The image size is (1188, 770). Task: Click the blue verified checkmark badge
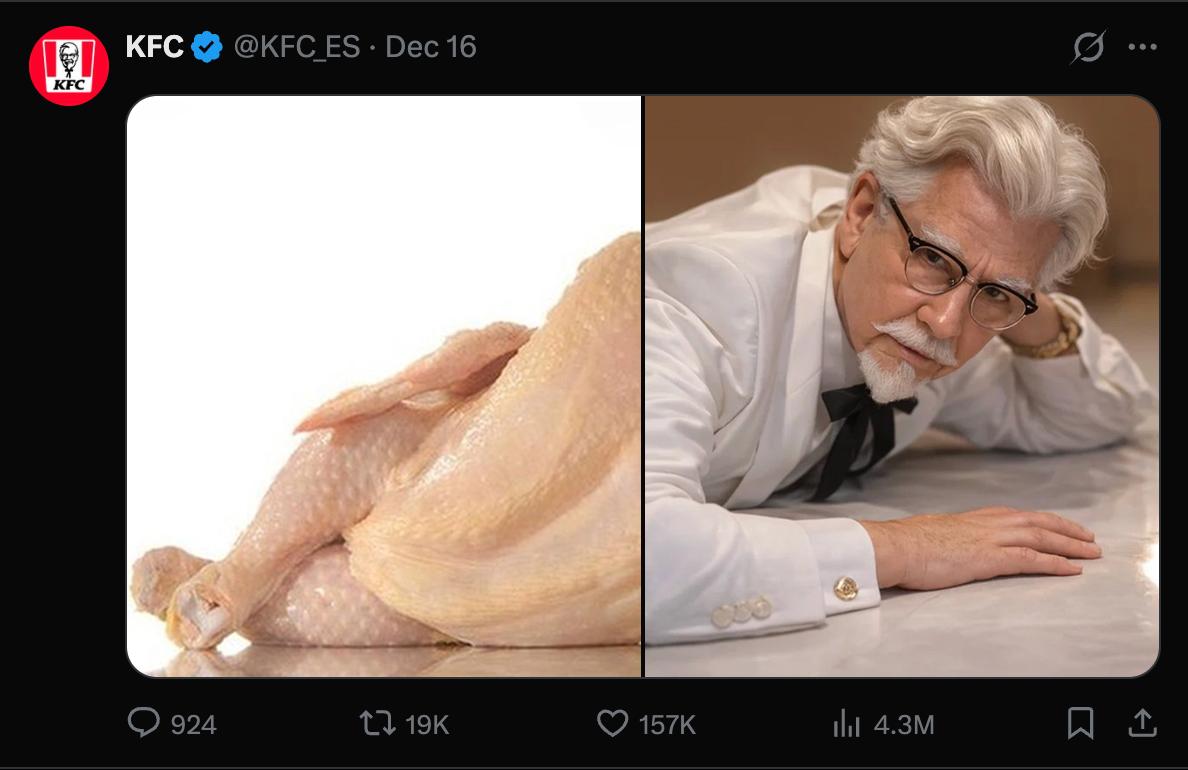tap(207, 47)
